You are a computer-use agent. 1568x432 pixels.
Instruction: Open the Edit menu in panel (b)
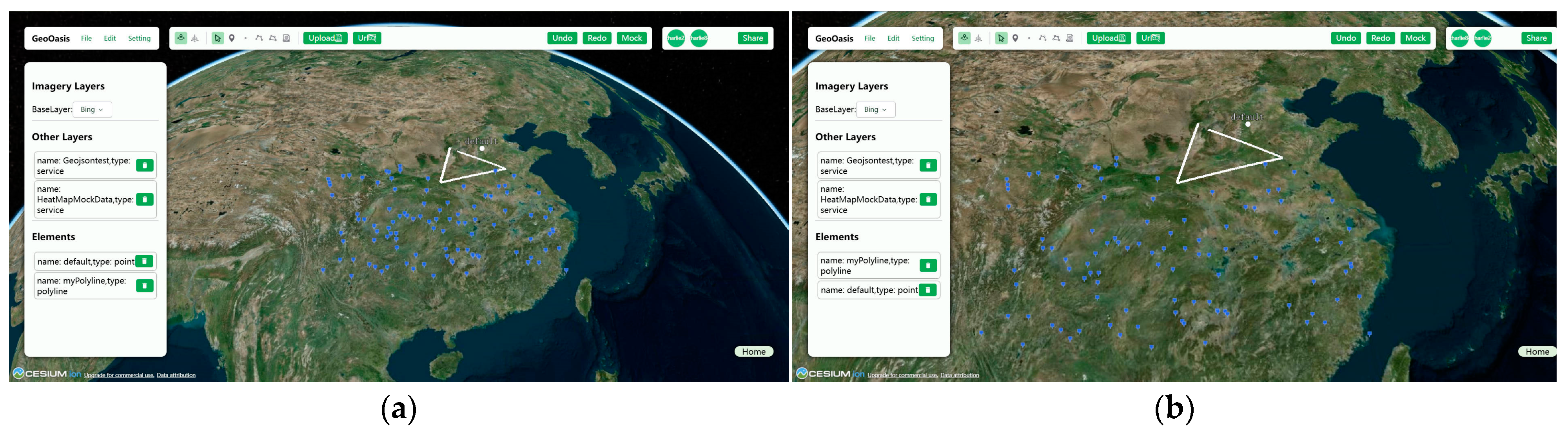(893, 38)
